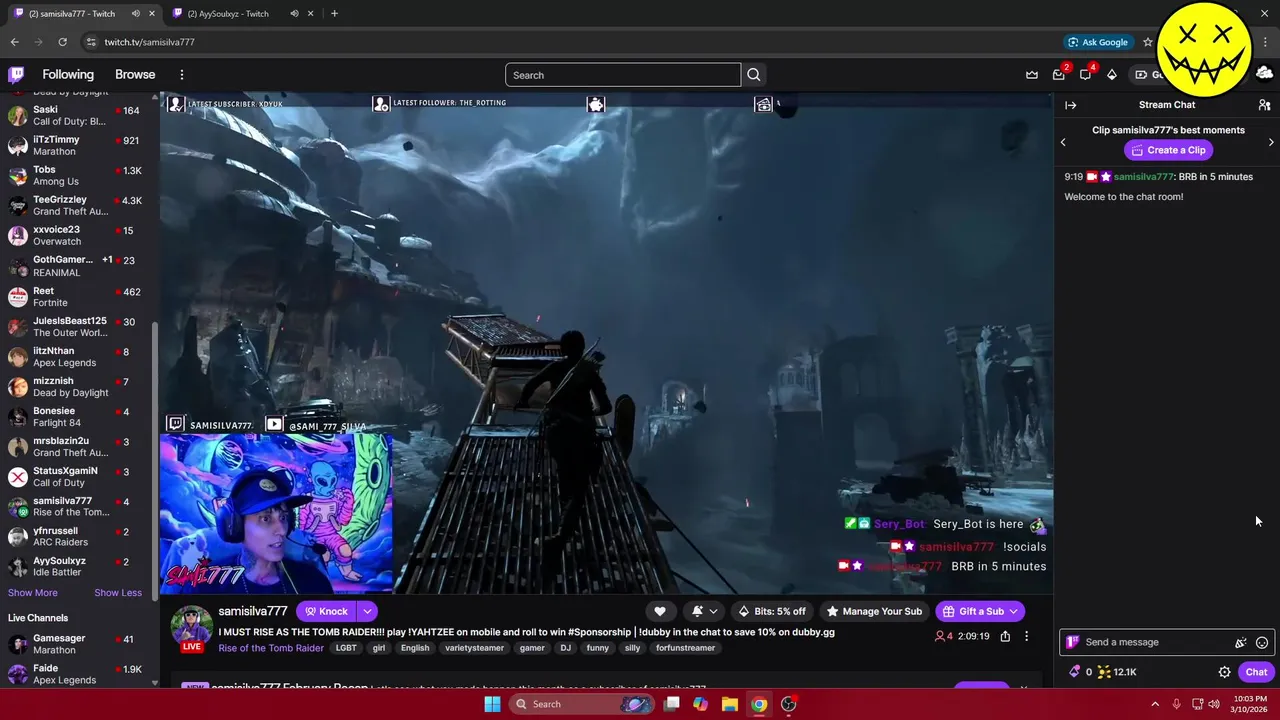Image resolution: width=1280 pixels, height=720 pixels.
Task: Open JulesIsBeast125 channel in sidebar
Action: tap(77, 327)
